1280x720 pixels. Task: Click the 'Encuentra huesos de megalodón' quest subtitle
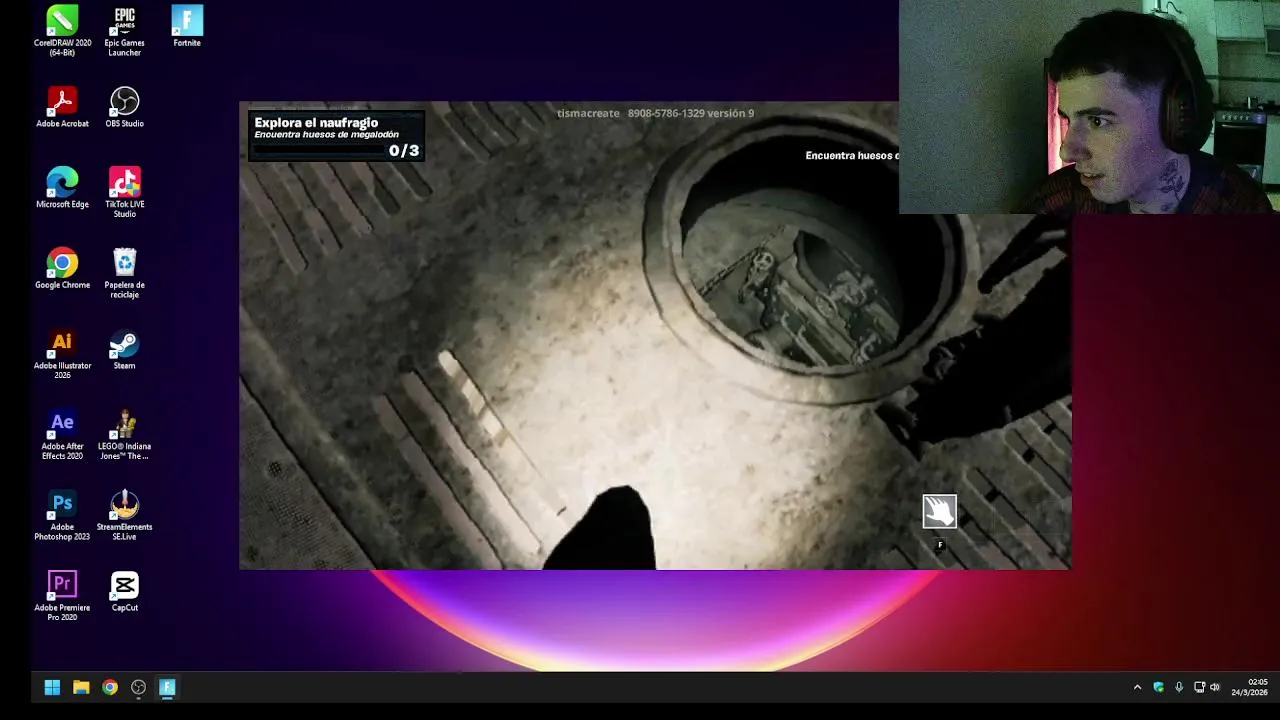pyautogui.click(x=326, y=134)
